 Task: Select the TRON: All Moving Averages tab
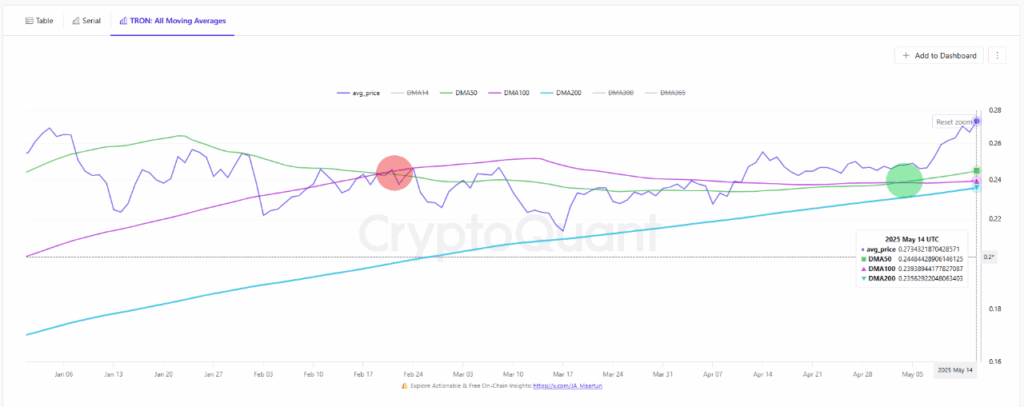(174, 20)
